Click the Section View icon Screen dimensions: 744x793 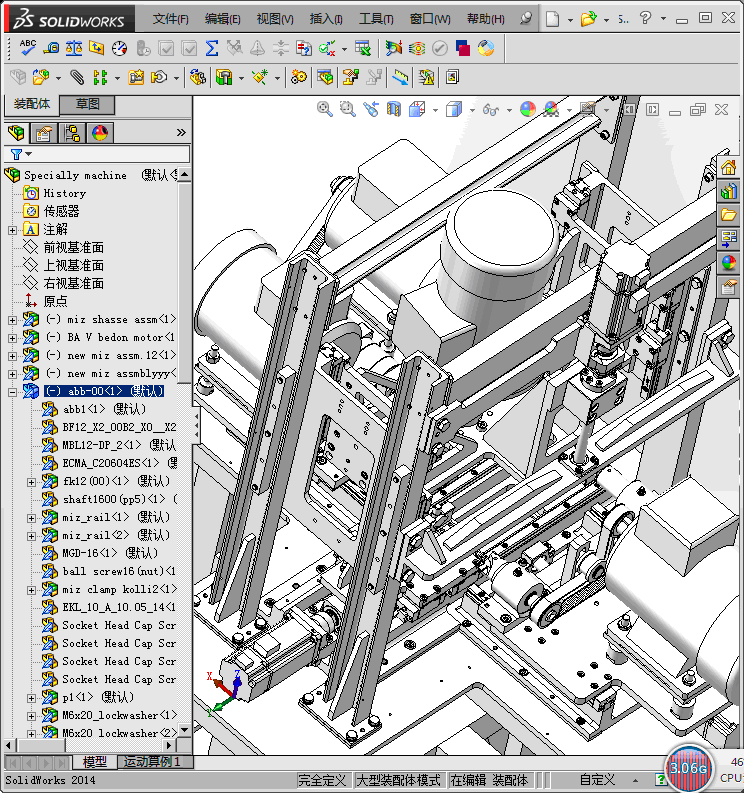[x=393, y=109]
